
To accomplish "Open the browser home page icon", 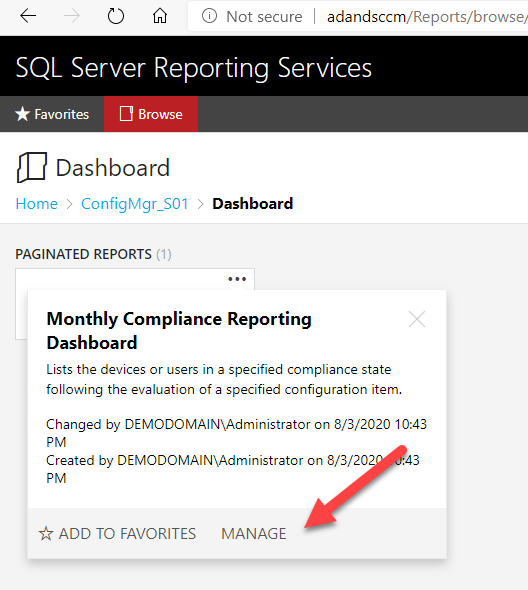I will (x=160, y=16).
